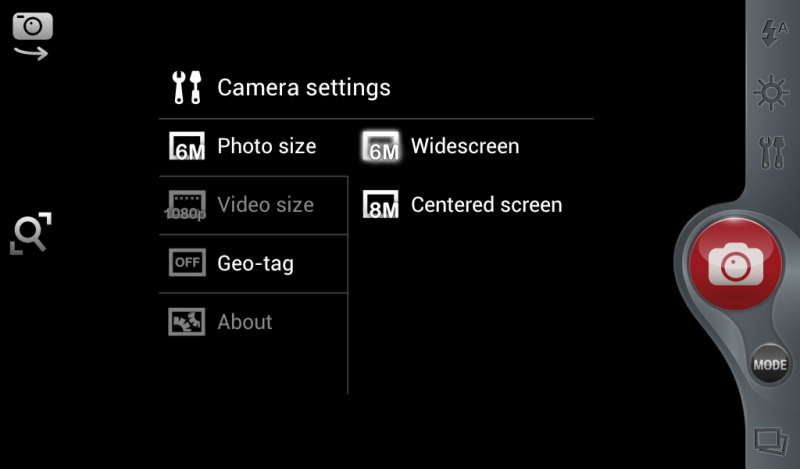Click the About gears icon
This screenshot has width=800, height=469.
point(187,322)
